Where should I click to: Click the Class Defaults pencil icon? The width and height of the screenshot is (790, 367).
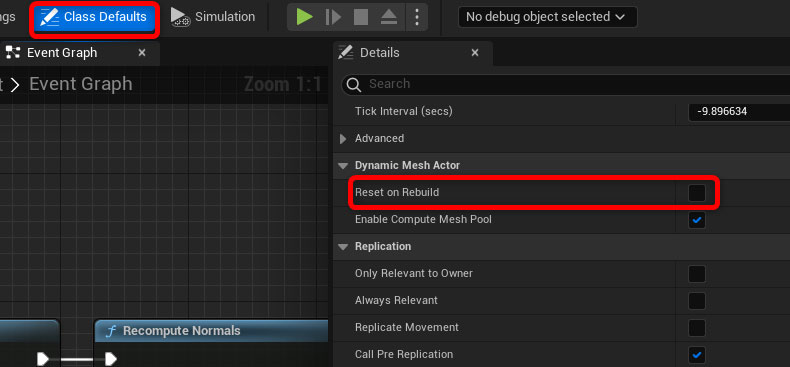point(49,17)
